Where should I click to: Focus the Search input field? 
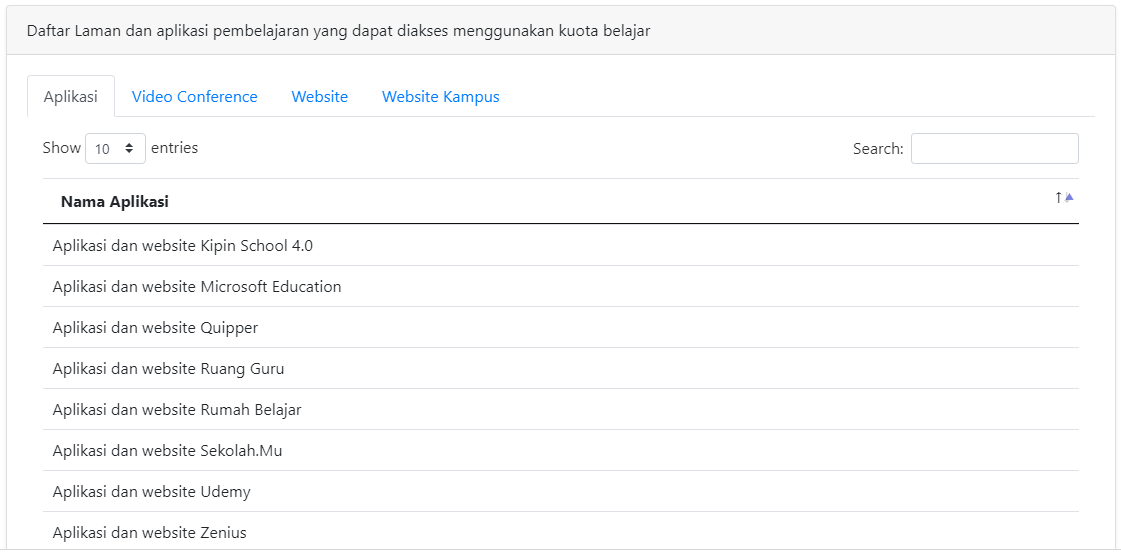click(x=994, y=149)
